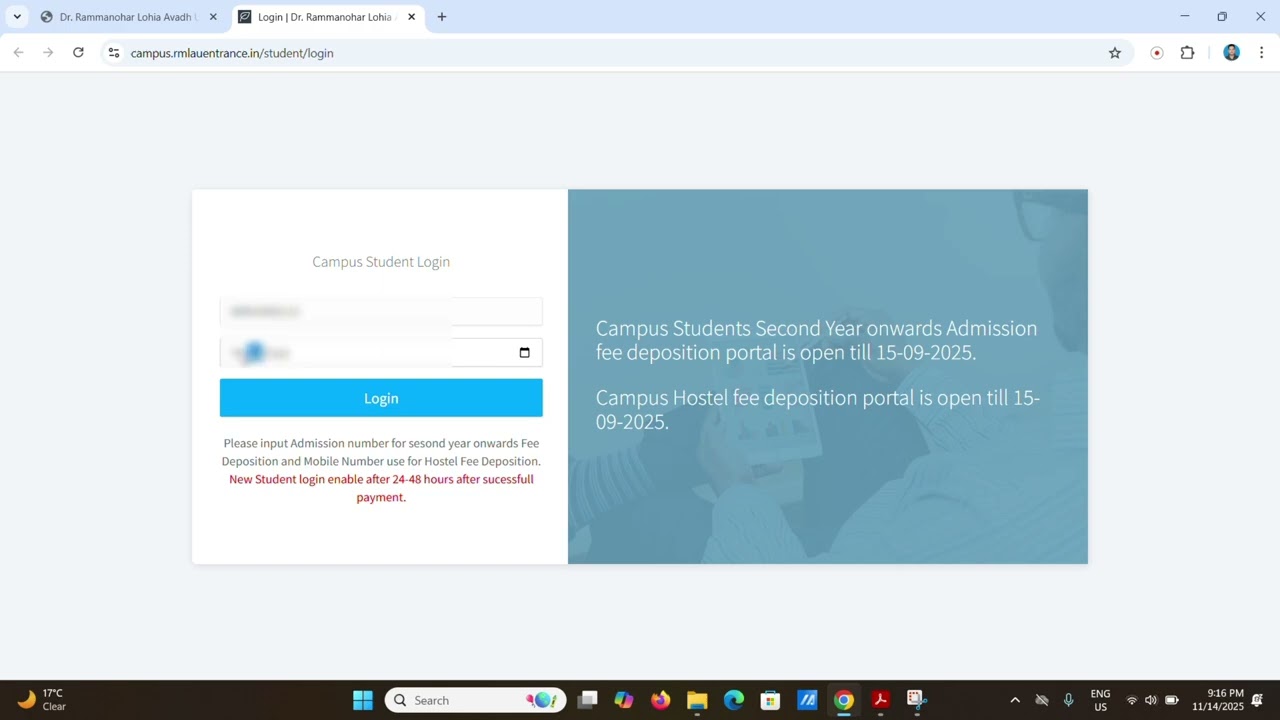Open Wi-Fi network settings in the tray
The height and width of the screenshot is (720, 1280).
coord(1132,700)
